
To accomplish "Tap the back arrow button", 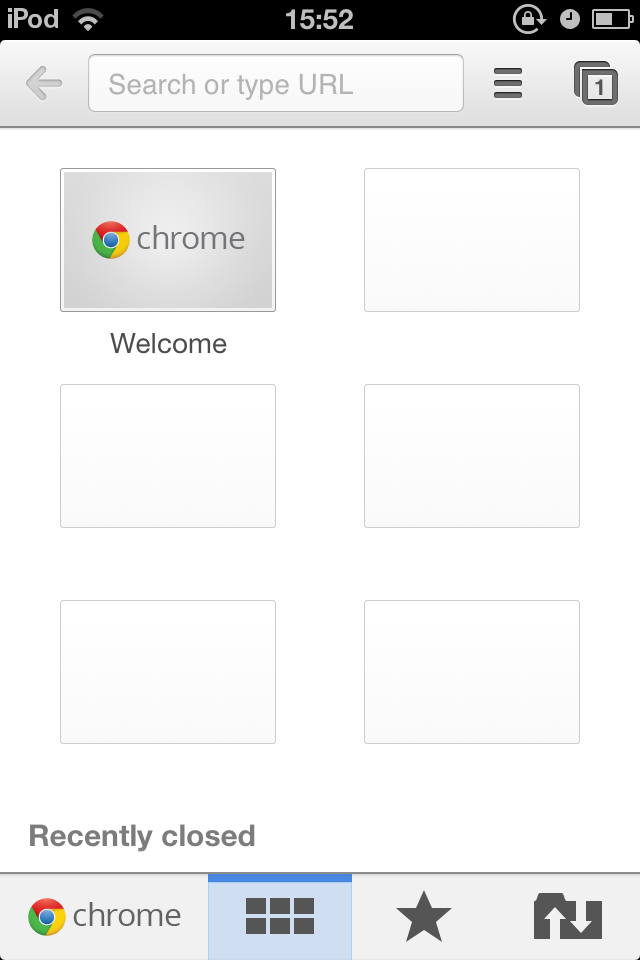I will click(x=44, y=83).
